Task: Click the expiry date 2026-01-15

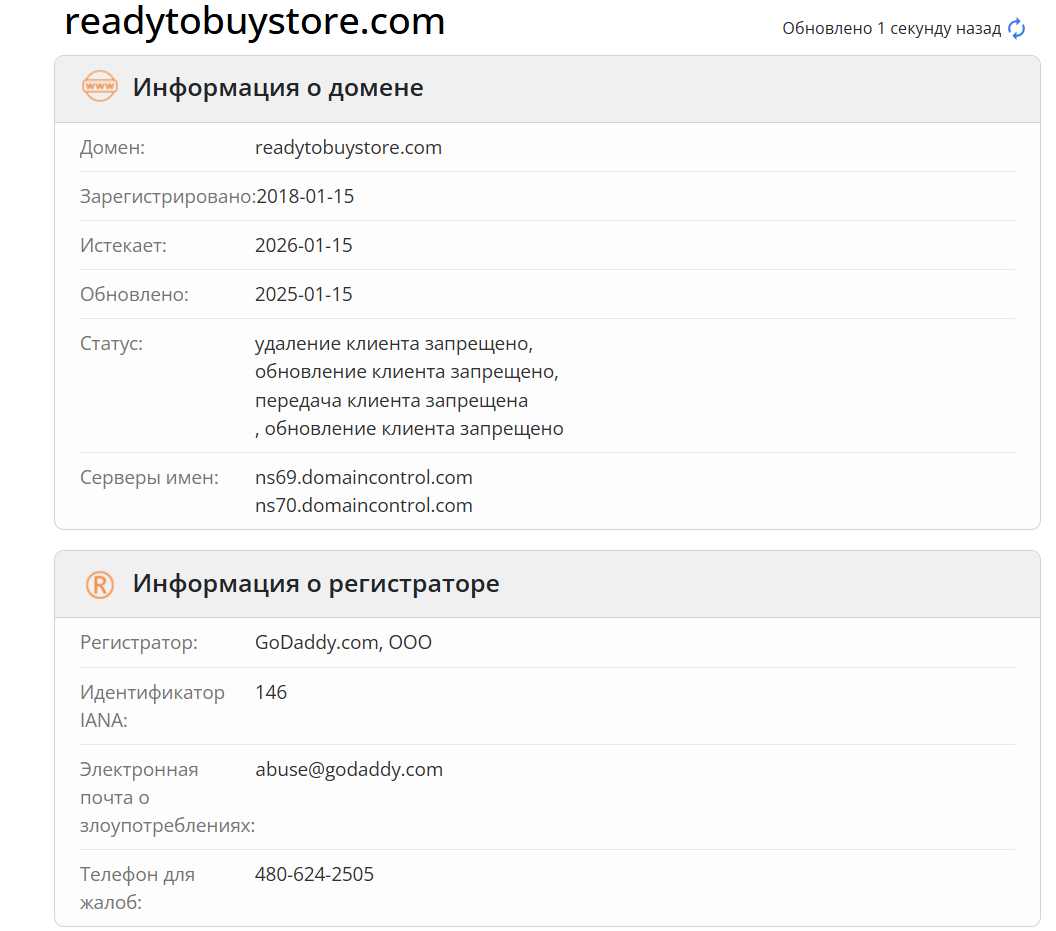Action: pos(304,246)
